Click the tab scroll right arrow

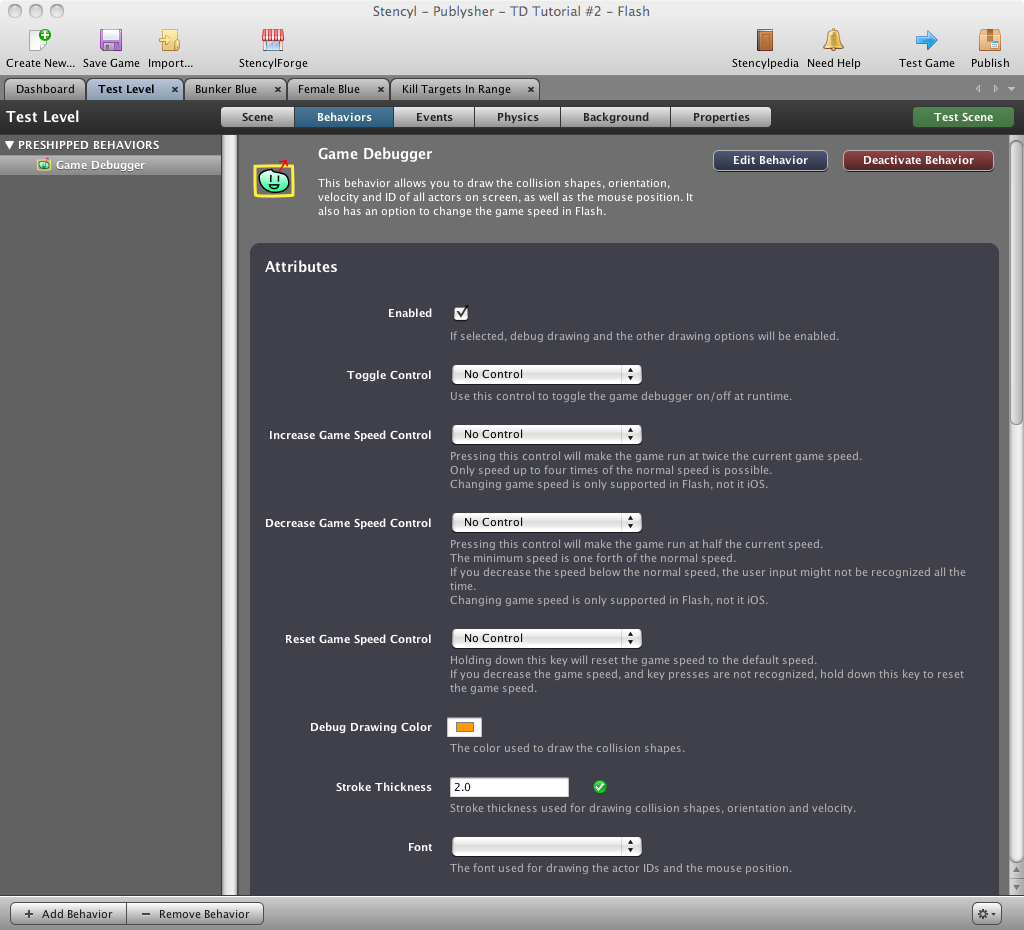point(995,89)
